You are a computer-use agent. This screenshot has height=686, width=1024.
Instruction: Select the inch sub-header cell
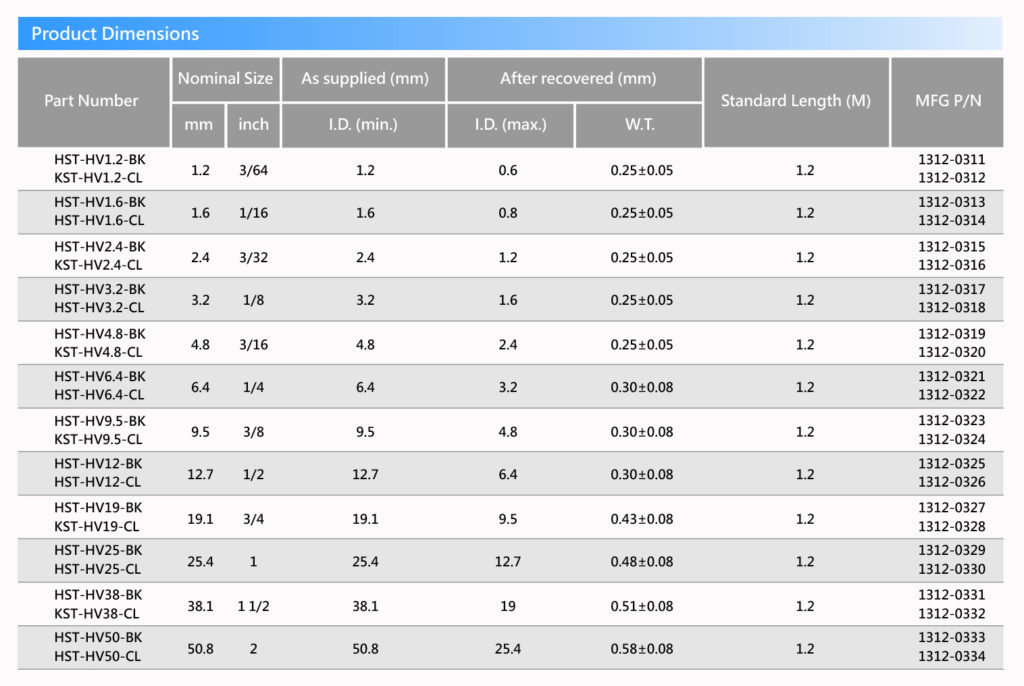tap(253, 125)
